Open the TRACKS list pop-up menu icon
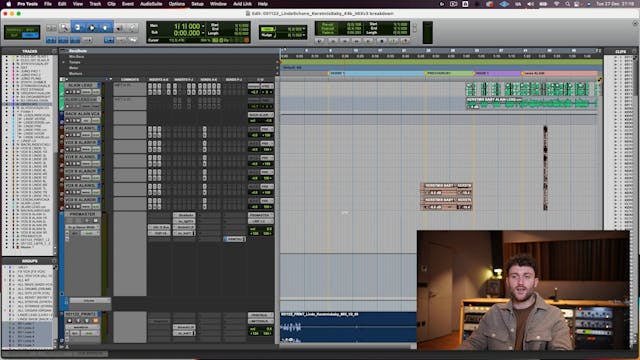 click(x=54, y=51)
